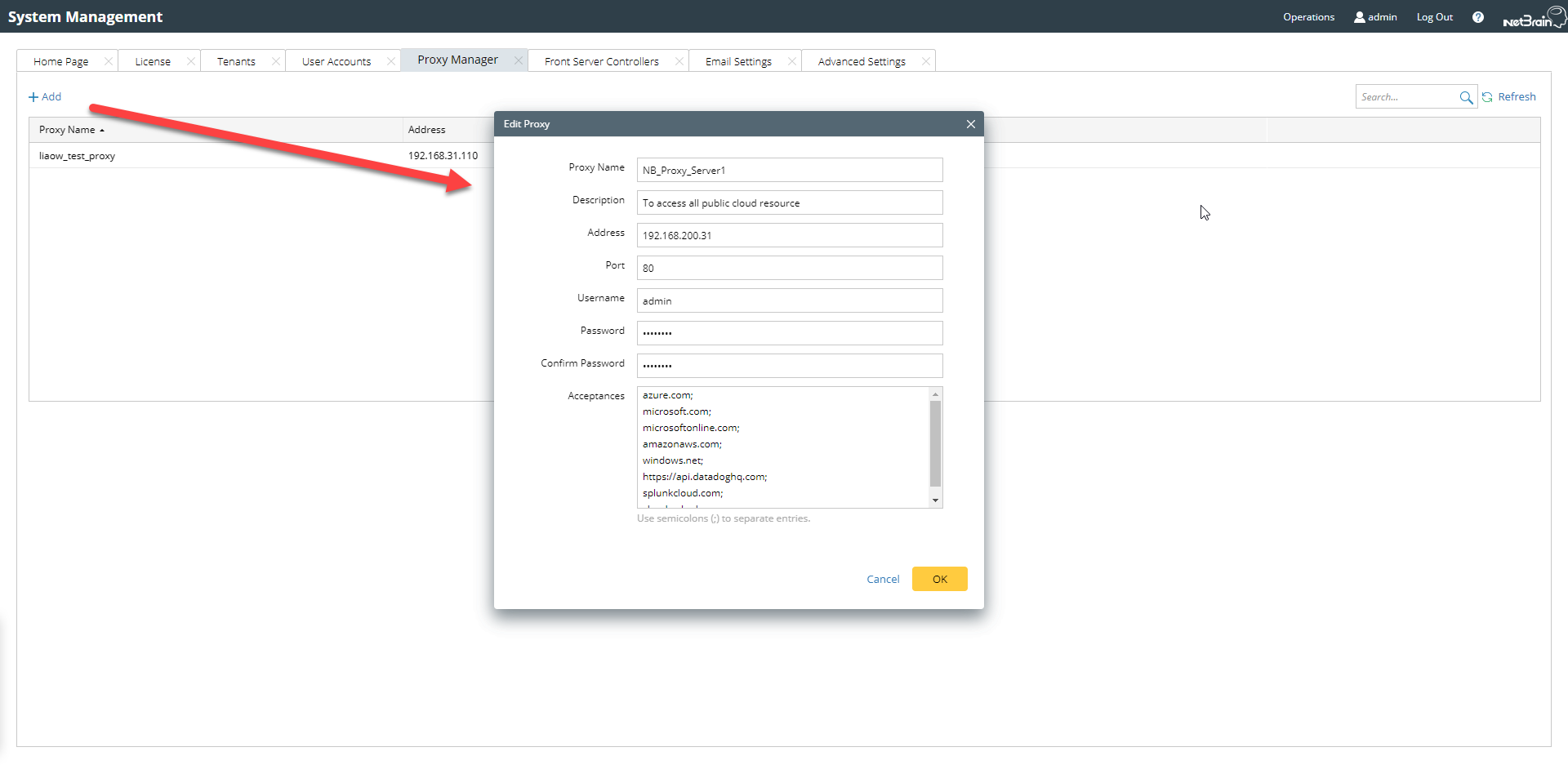Click Acceptances scrollbar up arrow
The height and width of the screenshot is (765, 1568).
click(x=936, y=394)
